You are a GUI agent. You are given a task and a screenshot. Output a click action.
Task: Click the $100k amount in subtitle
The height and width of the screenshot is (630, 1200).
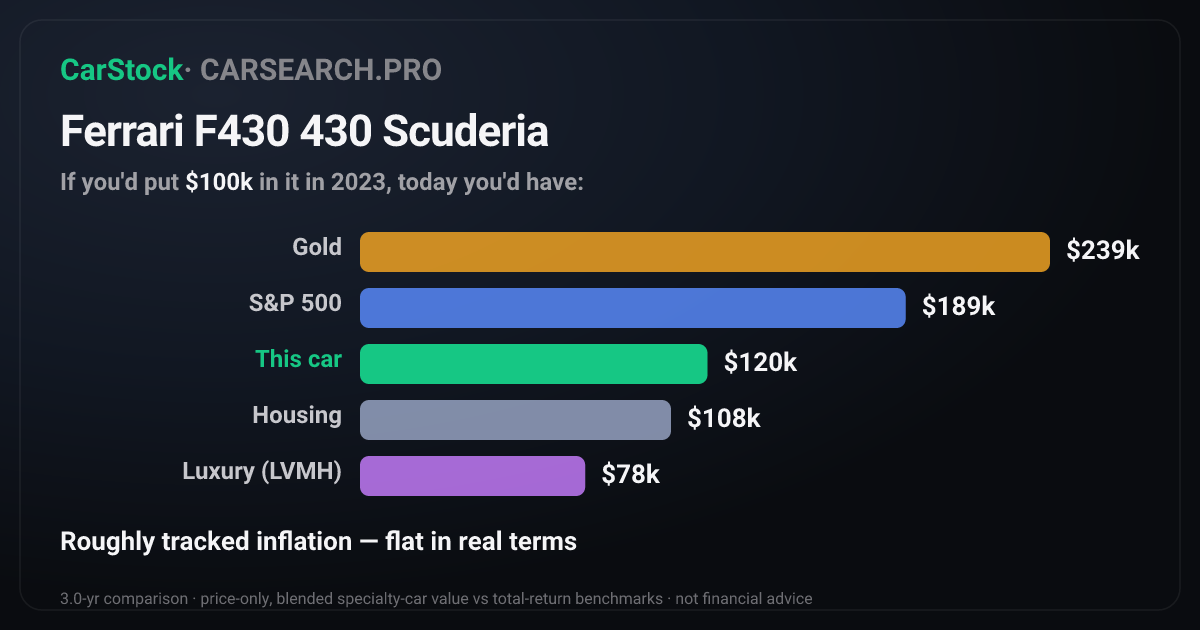tap(219, 184)
